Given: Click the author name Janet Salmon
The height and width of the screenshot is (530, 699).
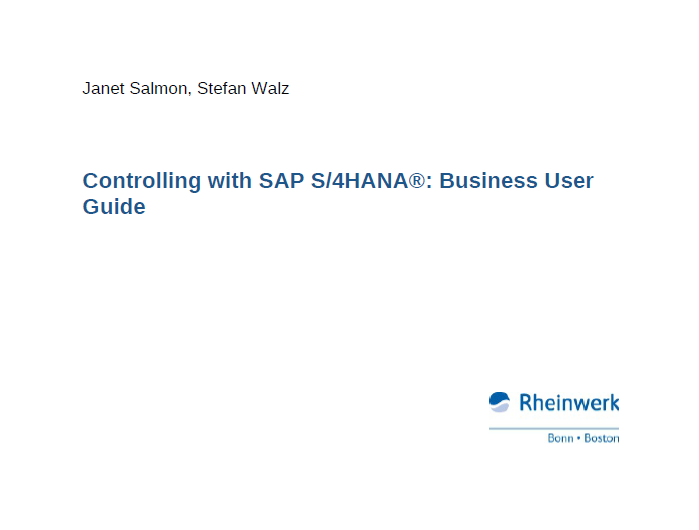Looking at the screenshot, I should click(135, 88).
